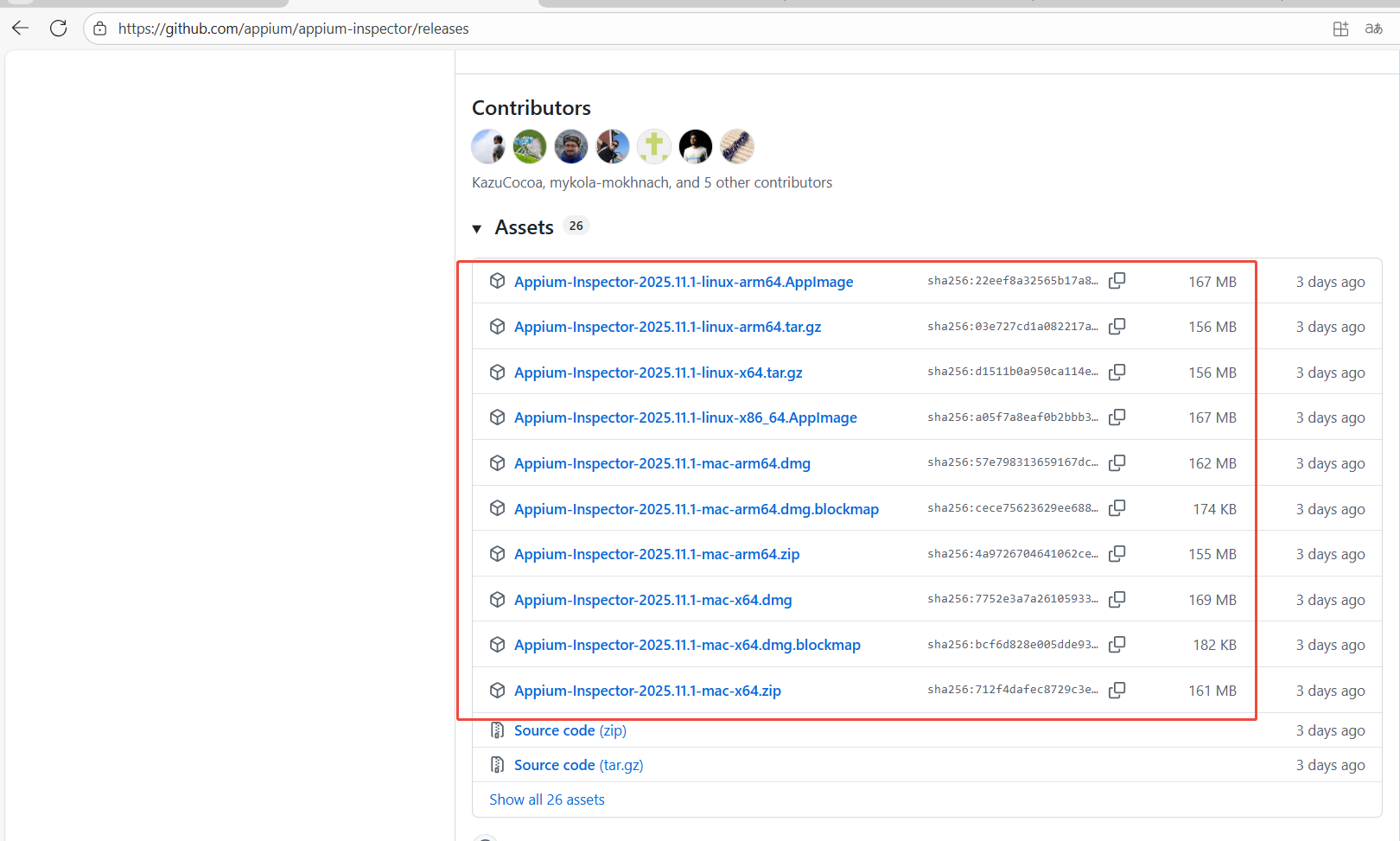Download the linux-x86_64.AppImage asset

tap(685, 417)
